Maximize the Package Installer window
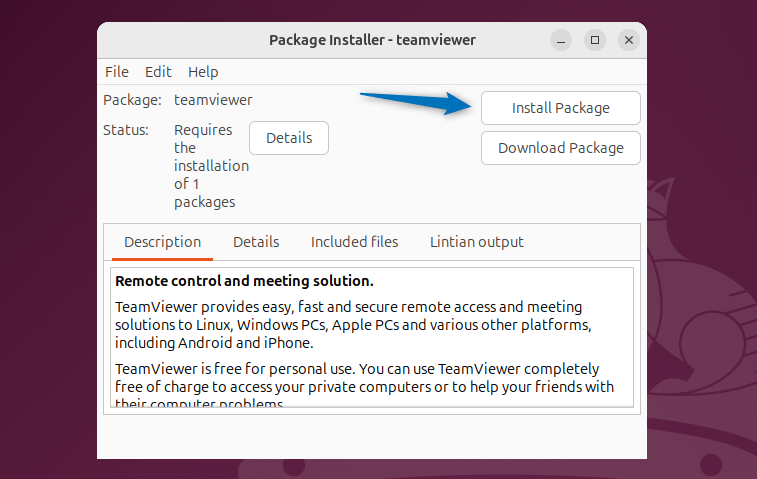This screenshot has width=757, height=479. click(x=595, y=40)
